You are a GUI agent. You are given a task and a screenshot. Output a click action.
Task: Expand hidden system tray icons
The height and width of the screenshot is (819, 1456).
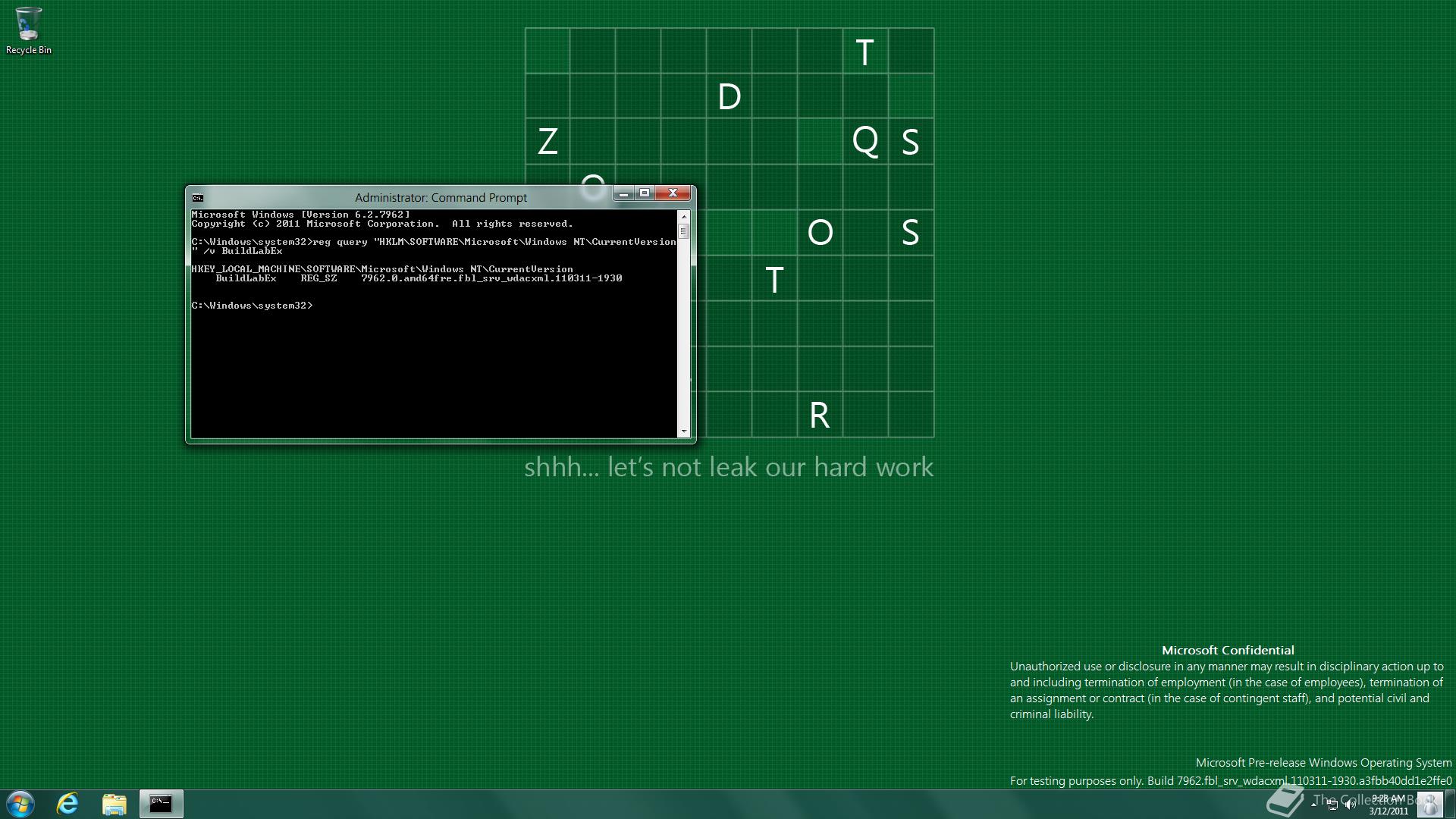1314,805
